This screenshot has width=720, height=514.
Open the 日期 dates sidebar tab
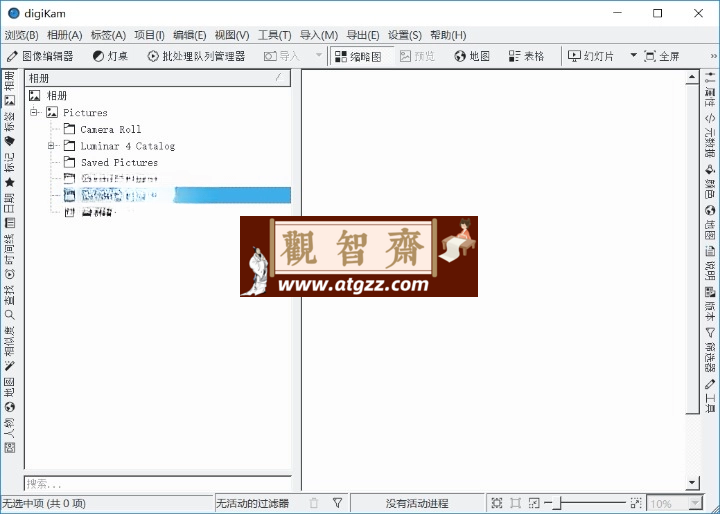click(x=9, y=211)
